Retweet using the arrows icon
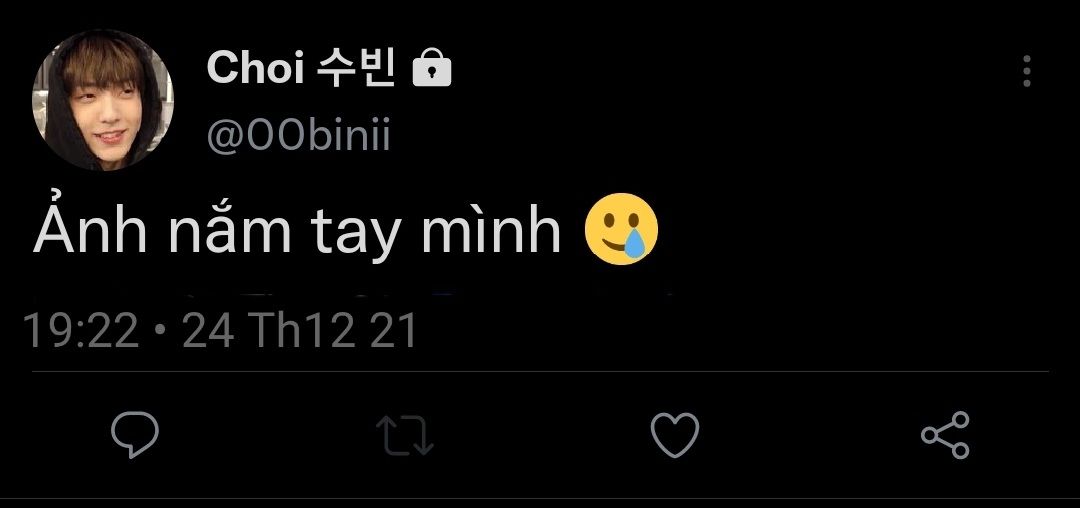The height and width of the screenshot is (508, 1080). [x=405, y=435]
